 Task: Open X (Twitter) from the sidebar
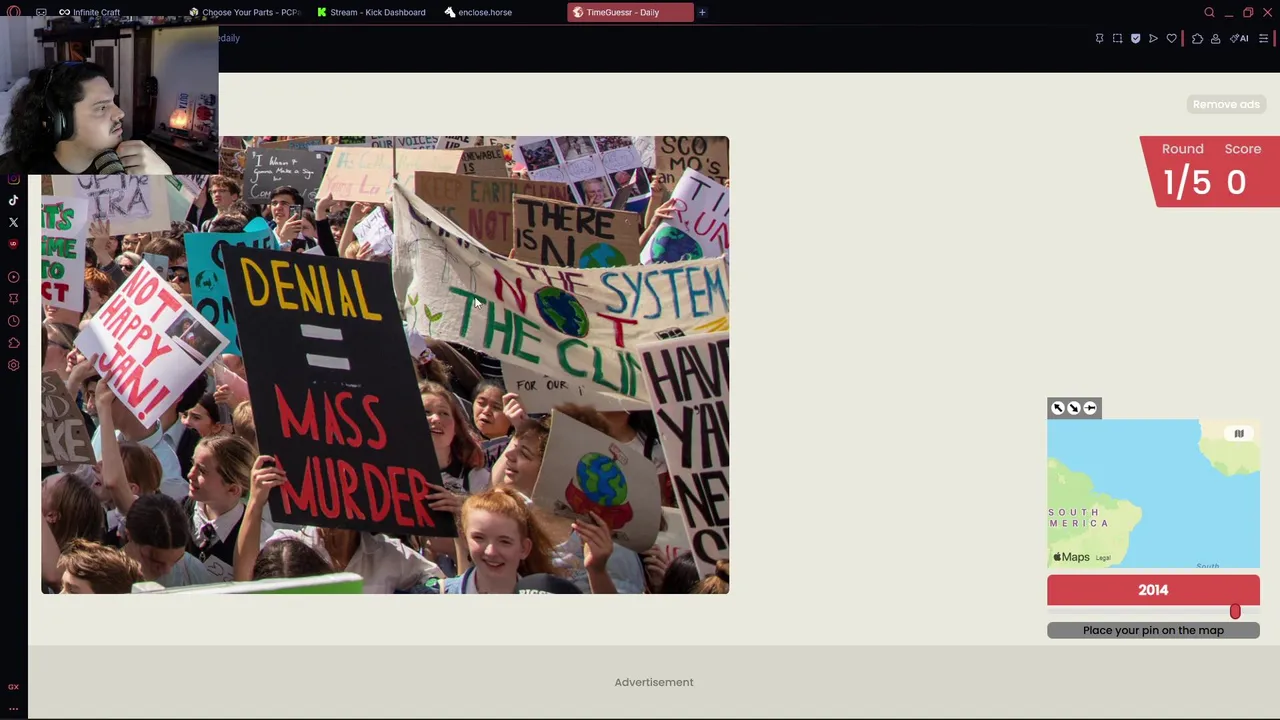tap(13, 222)
